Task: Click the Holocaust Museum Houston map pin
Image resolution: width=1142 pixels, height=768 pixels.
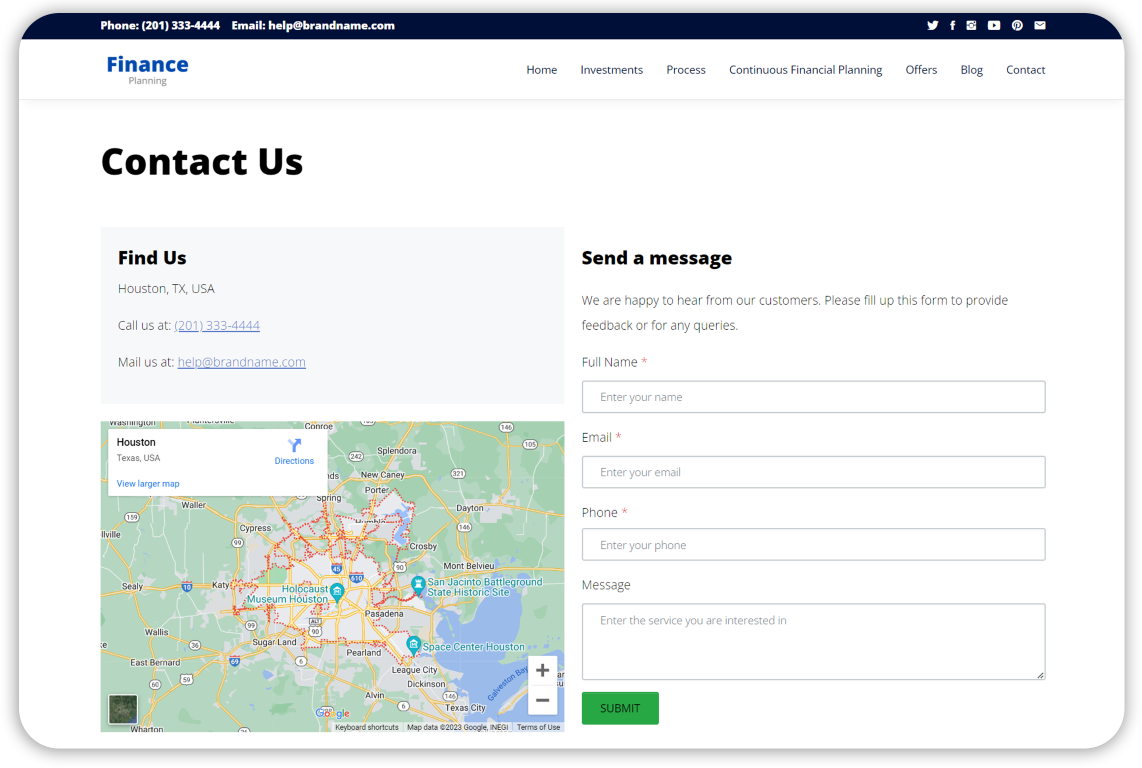Action: (x=336, y=591)
